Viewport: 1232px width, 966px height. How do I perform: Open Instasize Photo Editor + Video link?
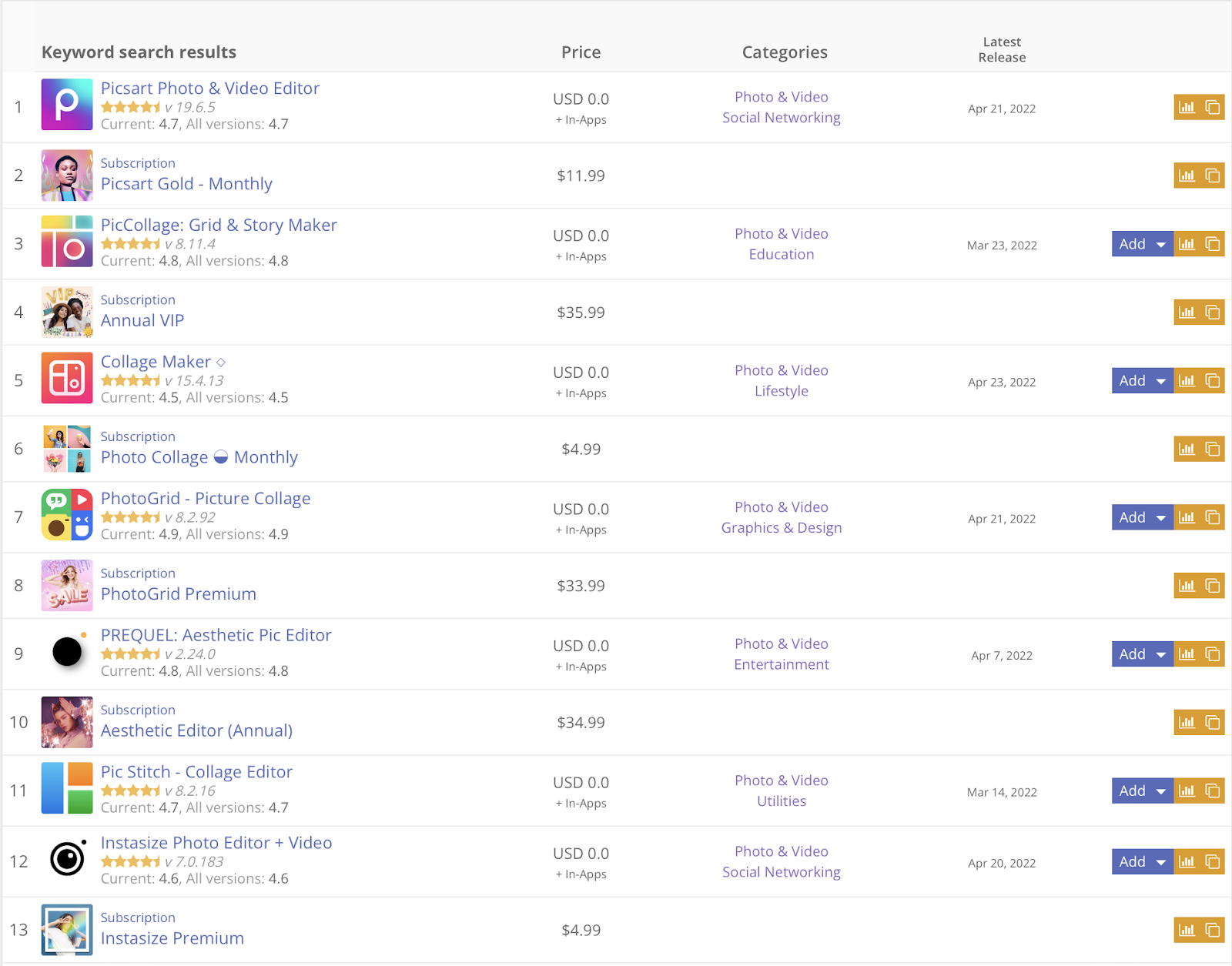coord(216,843)
